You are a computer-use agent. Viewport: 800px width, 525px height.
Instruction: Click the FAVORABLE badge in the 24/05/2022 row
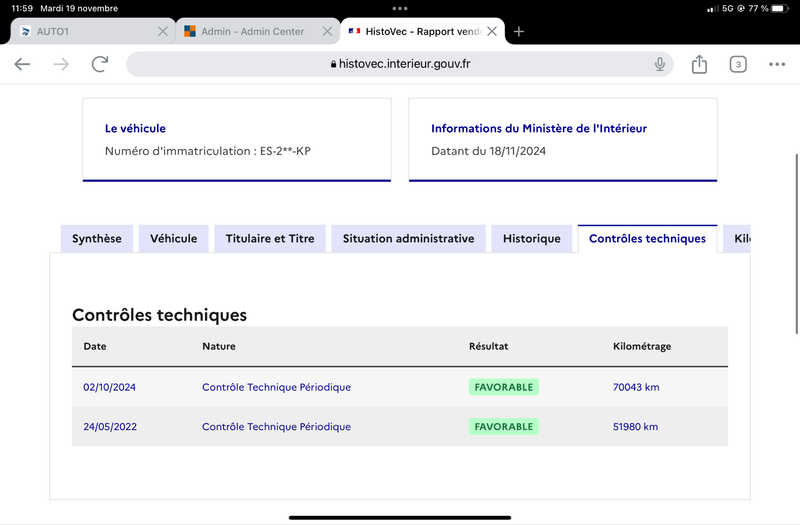(504, 427)
